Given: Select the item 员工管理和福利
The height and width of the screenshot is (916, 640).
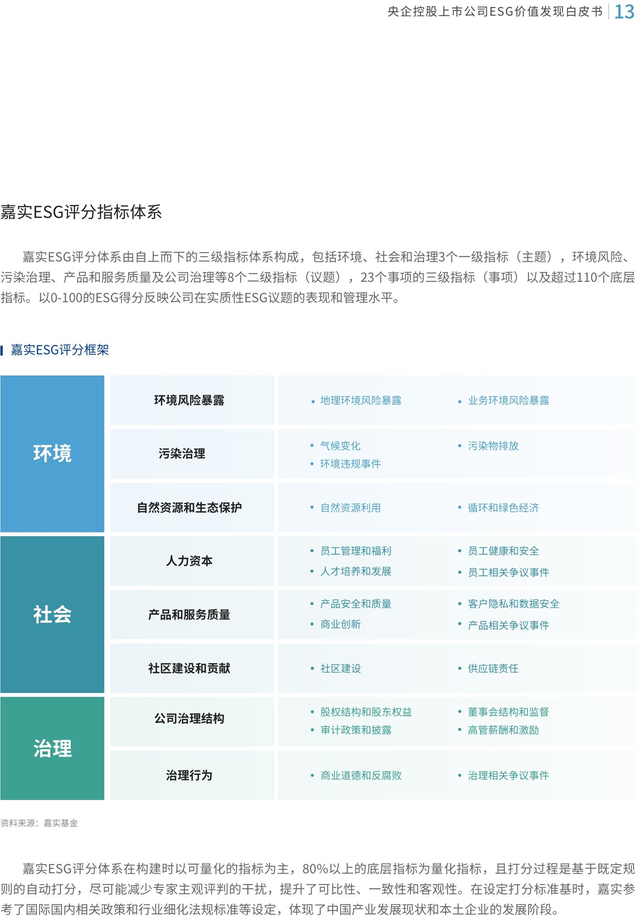Looking at the screenshot, I should [356, 551].
